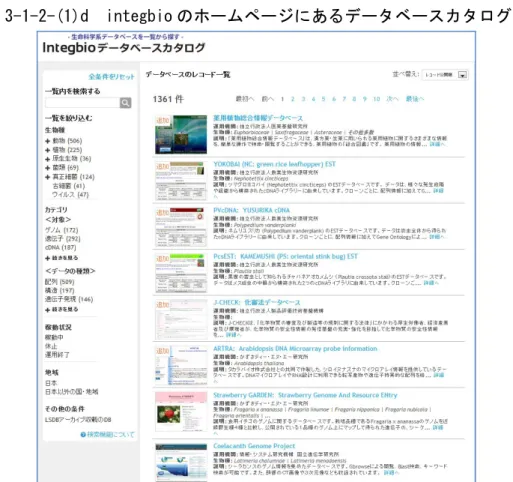513x482 pixels.
Task: Open the YOKOBAI green rice leafhopper EST link
Action: coord(274,164)
